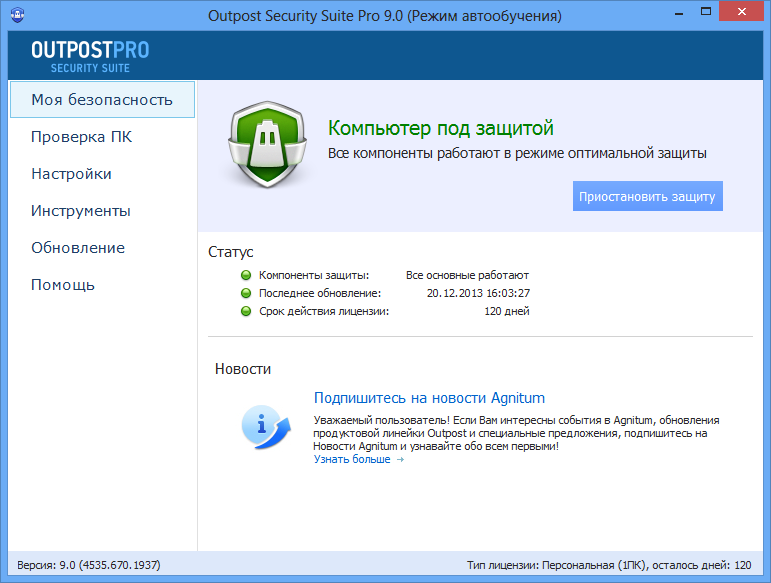Maximize the Outpost Security Suite window
The width and height of the screenshot is (771, 583).
[x=706, y=12]
